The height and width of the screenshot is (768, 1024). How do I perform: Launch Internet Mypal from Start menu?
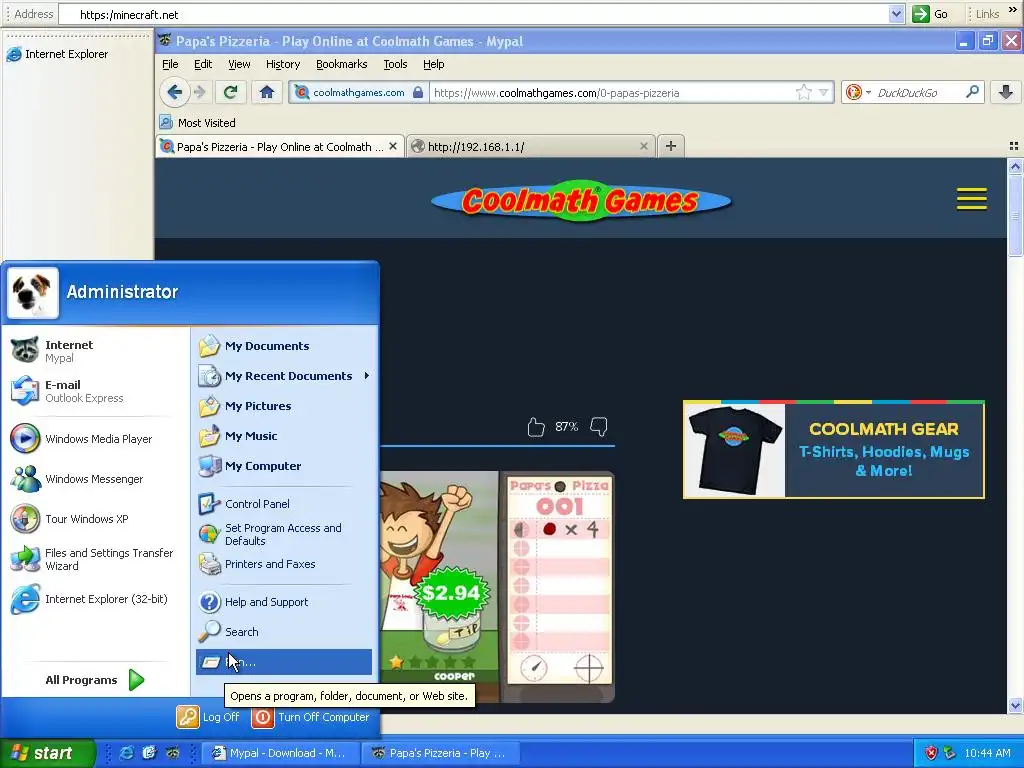click(95, 351)
